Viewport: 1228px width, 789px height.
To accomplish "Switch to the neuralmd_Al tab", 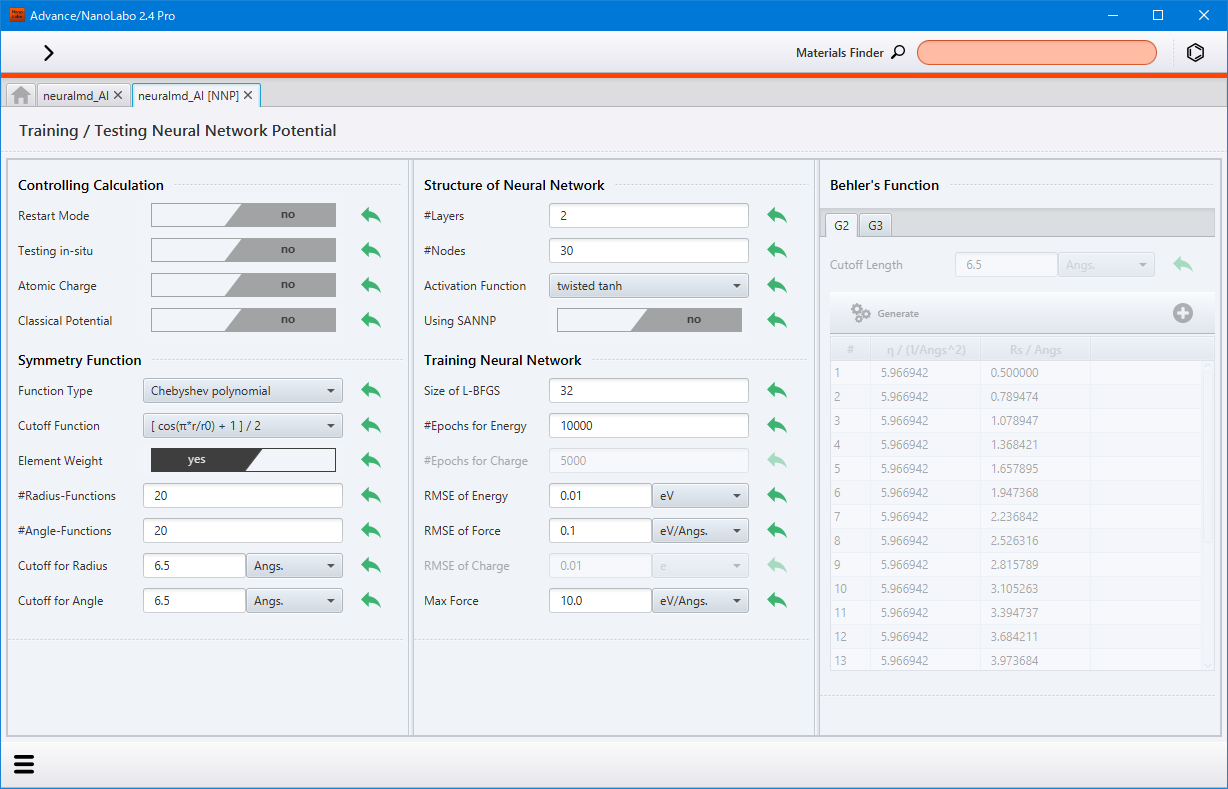I will tap(76, 96).
